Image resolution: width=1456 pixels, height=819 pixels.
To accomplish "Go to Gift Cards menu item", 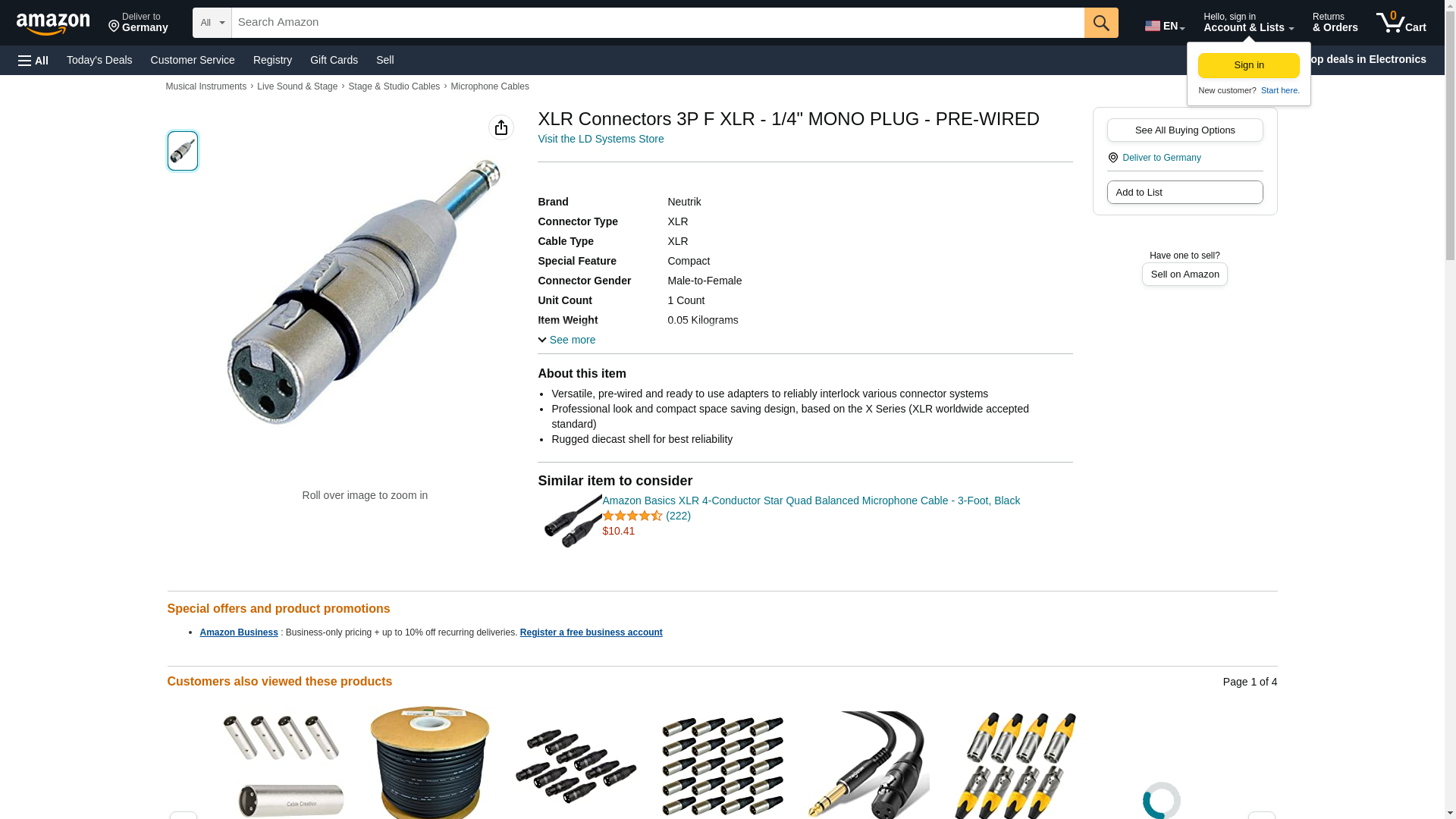I will 334,60.
